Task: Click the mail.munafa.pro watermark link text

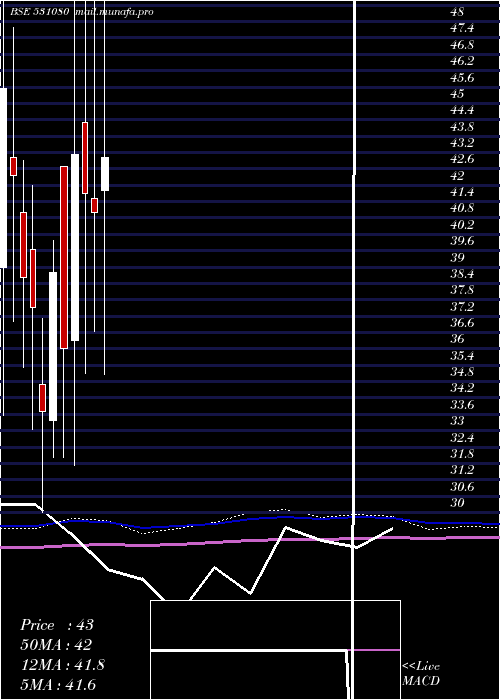Action: click(114, 12)
